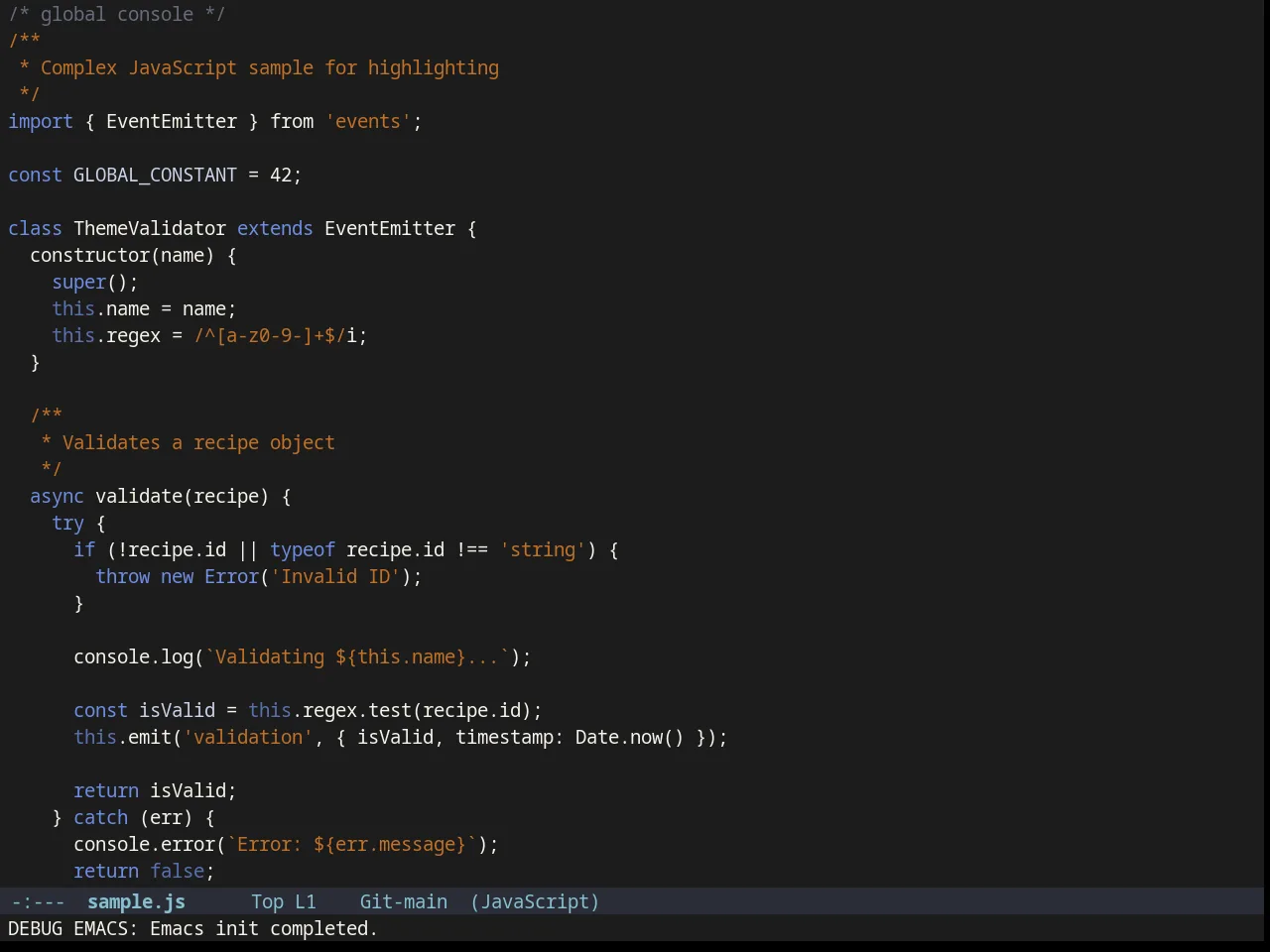Place cursor on 'import' keyword
This screenshot has width=1270, height=952.
(x=41, y=121)
